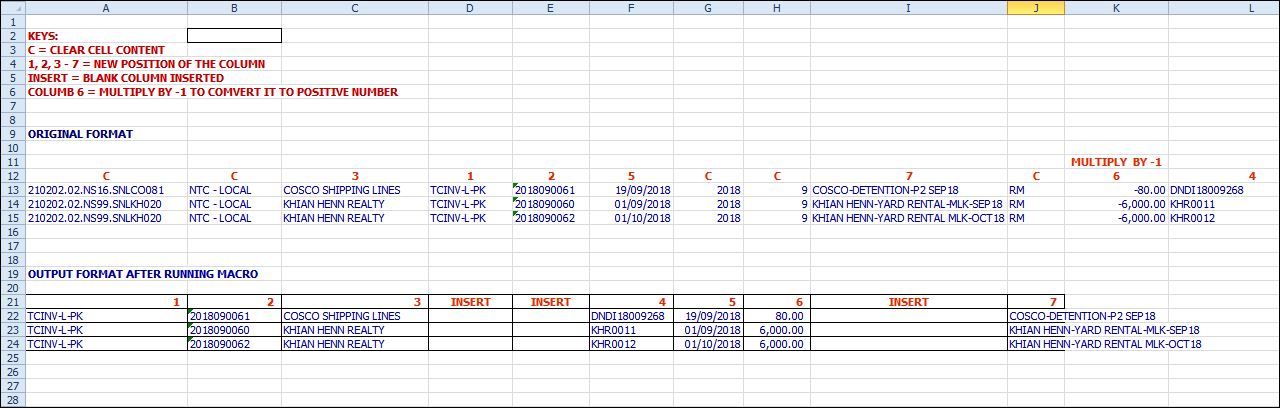Viewport: 1280px width, 408px height.
Task: Select column header C
Action: pyautogui.click(x=354, y=7)
